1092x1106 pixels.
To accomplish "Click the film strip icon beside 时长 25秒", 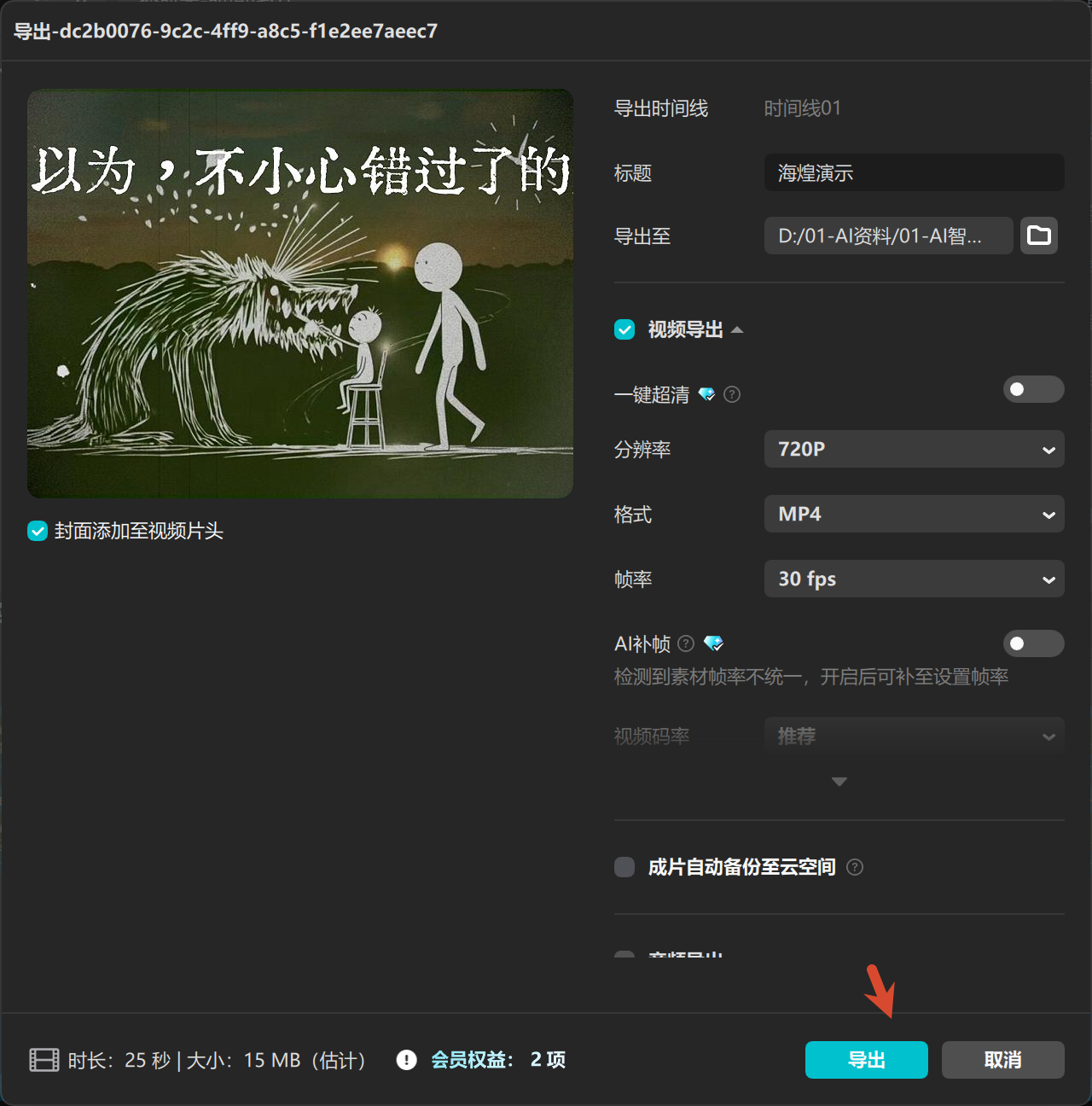I will tap(44, 1060).
